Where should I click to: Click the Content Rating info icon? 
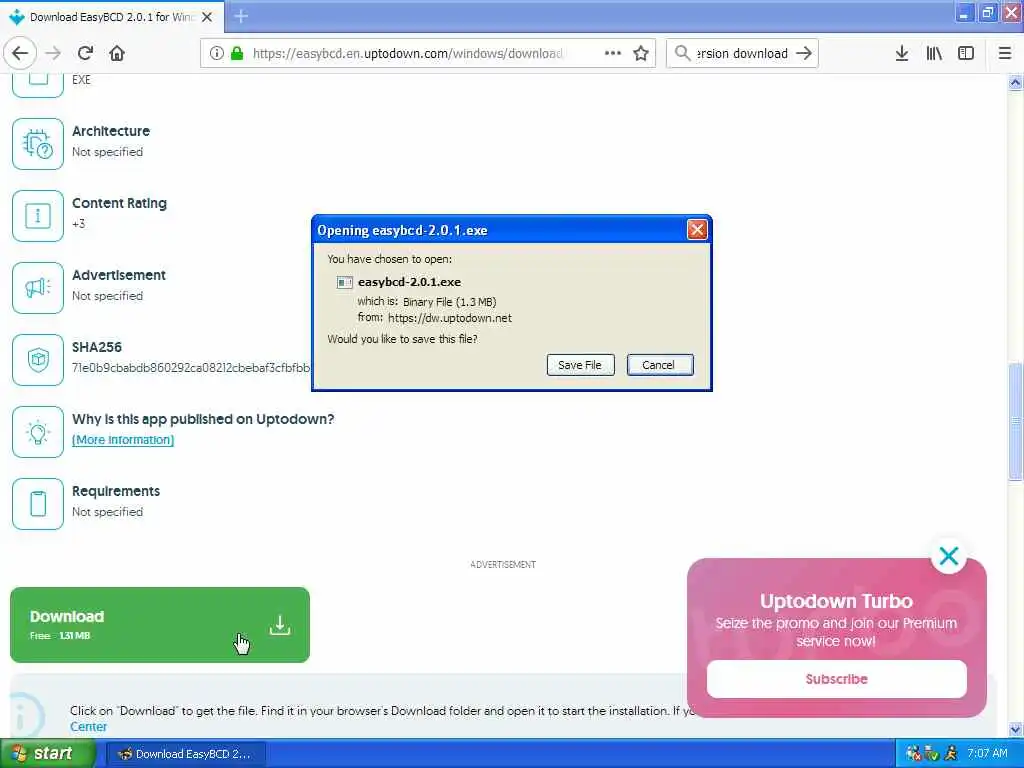tap(38, 216)
